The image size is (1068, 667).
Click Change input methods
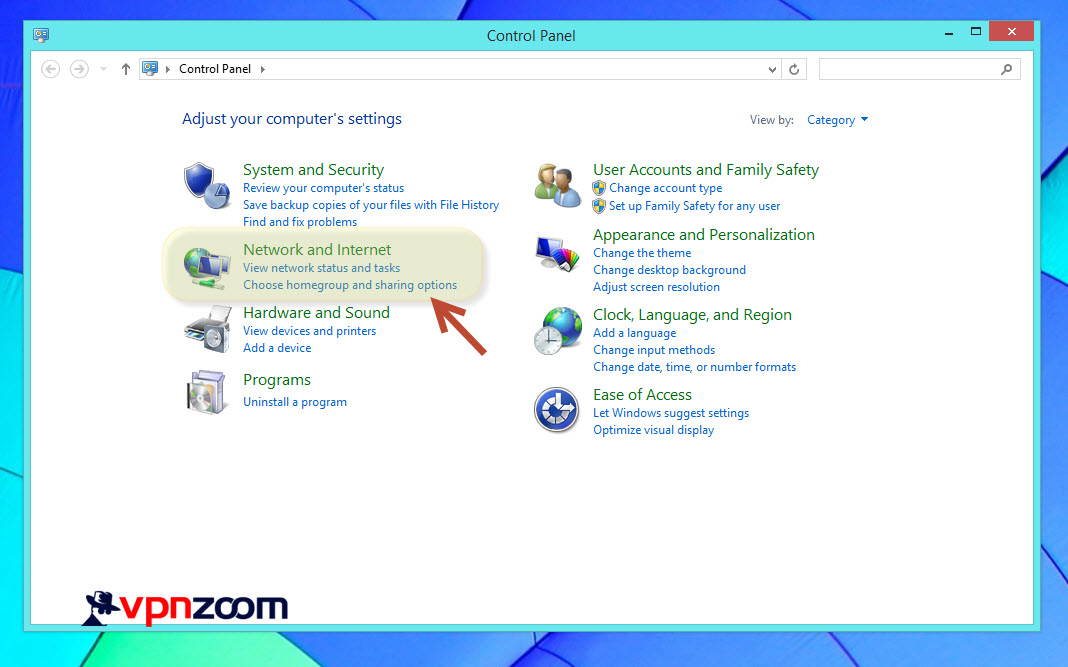pyautogui.click(x=654, y=350)
